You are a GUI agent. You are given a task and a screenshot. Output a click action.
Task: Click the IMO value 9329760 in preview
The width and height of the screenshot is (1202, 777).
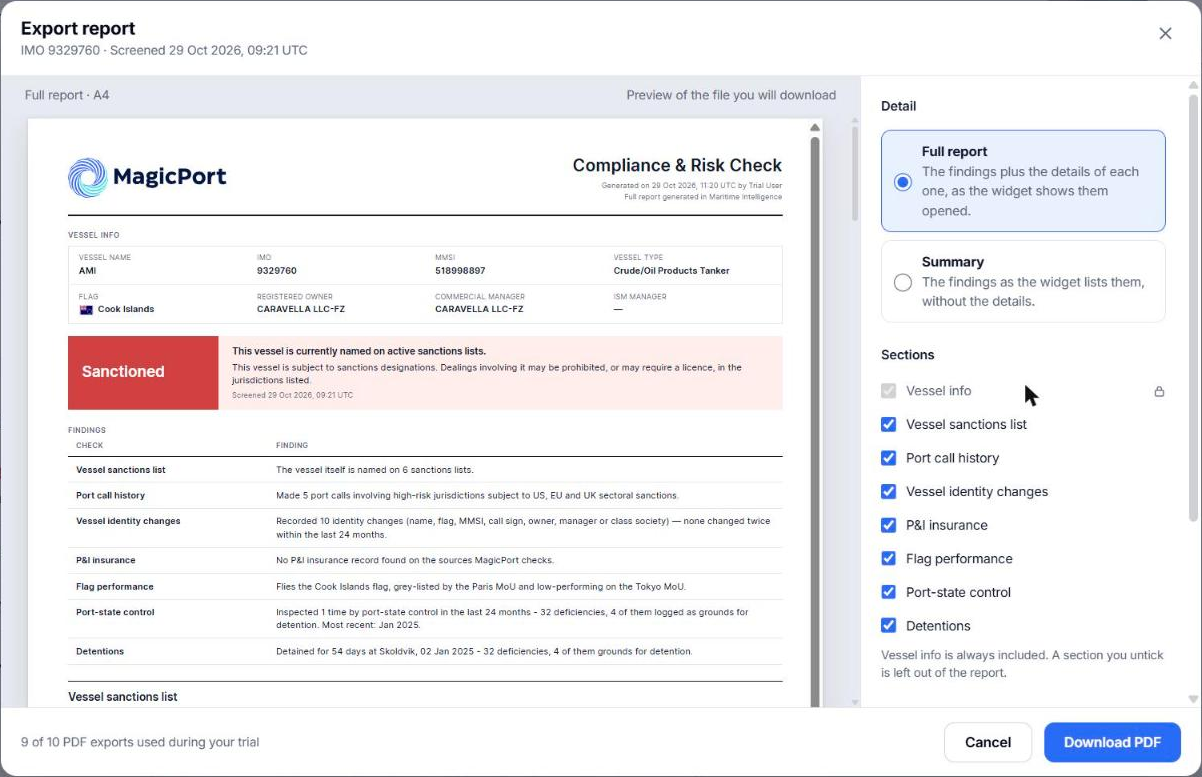(x=277, y=271)
